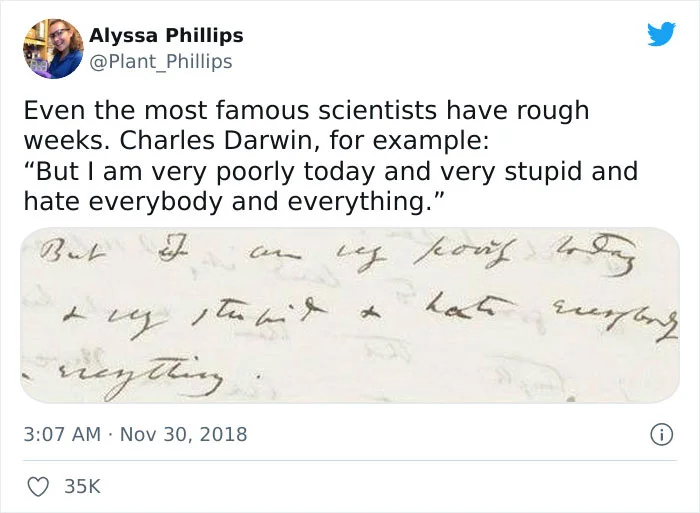Click the blue Twitter bird logo
Screen dimensions: 700x513
tap(661, 33)
